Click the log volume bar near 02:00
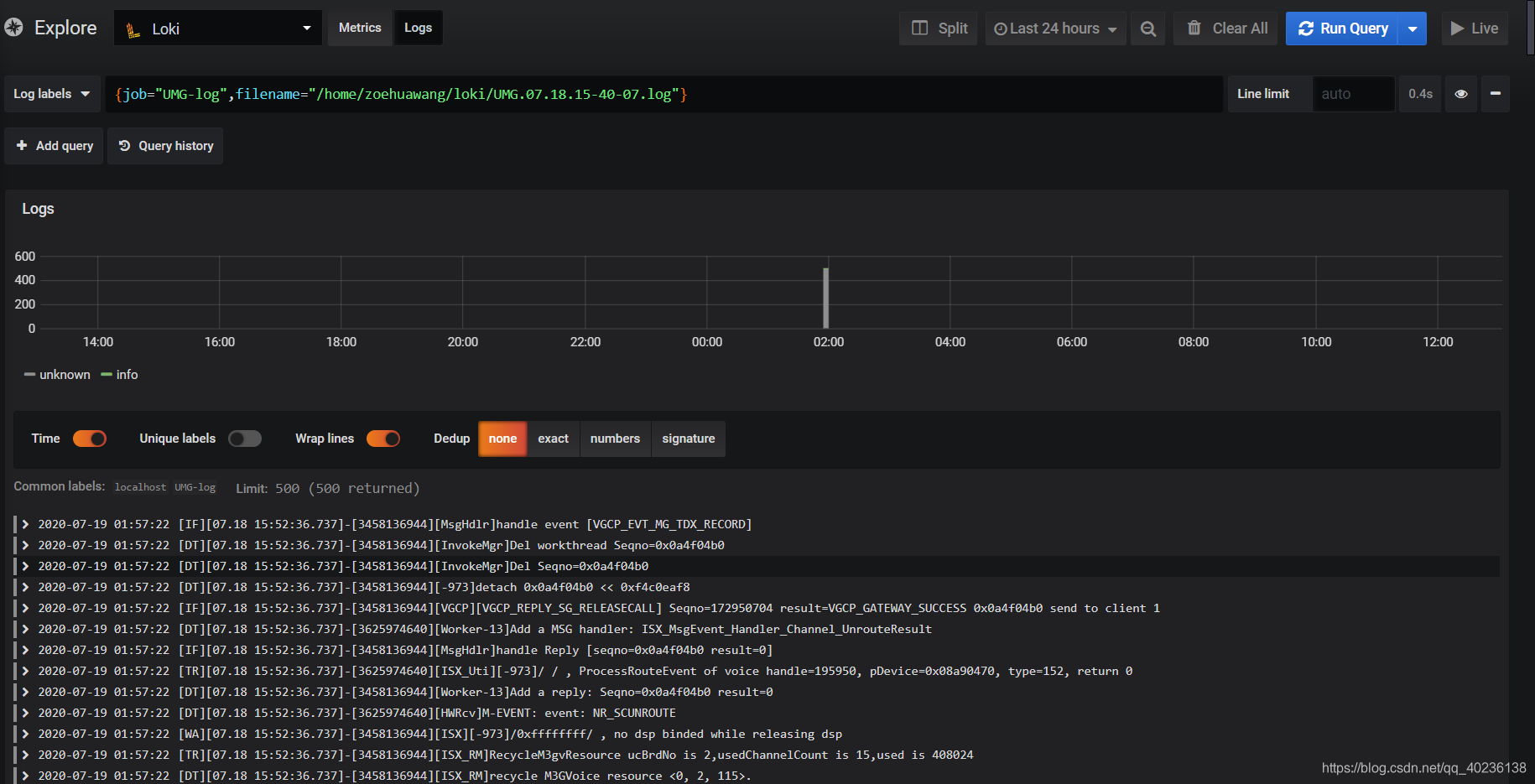Viewport: 1535px width, 784px height. [x=826, y=298]
